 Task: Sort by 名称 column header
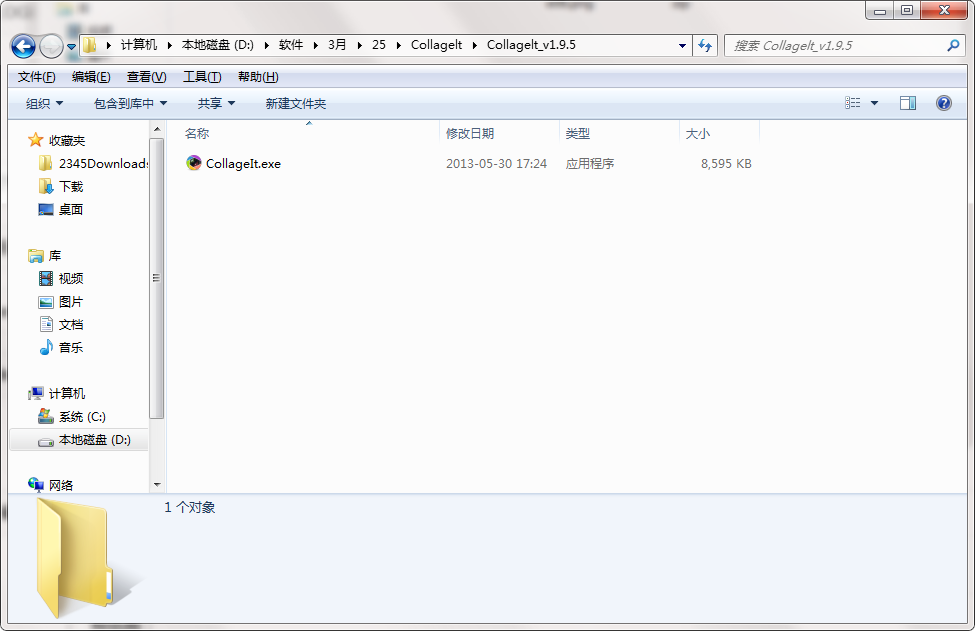tap(197, 134)
